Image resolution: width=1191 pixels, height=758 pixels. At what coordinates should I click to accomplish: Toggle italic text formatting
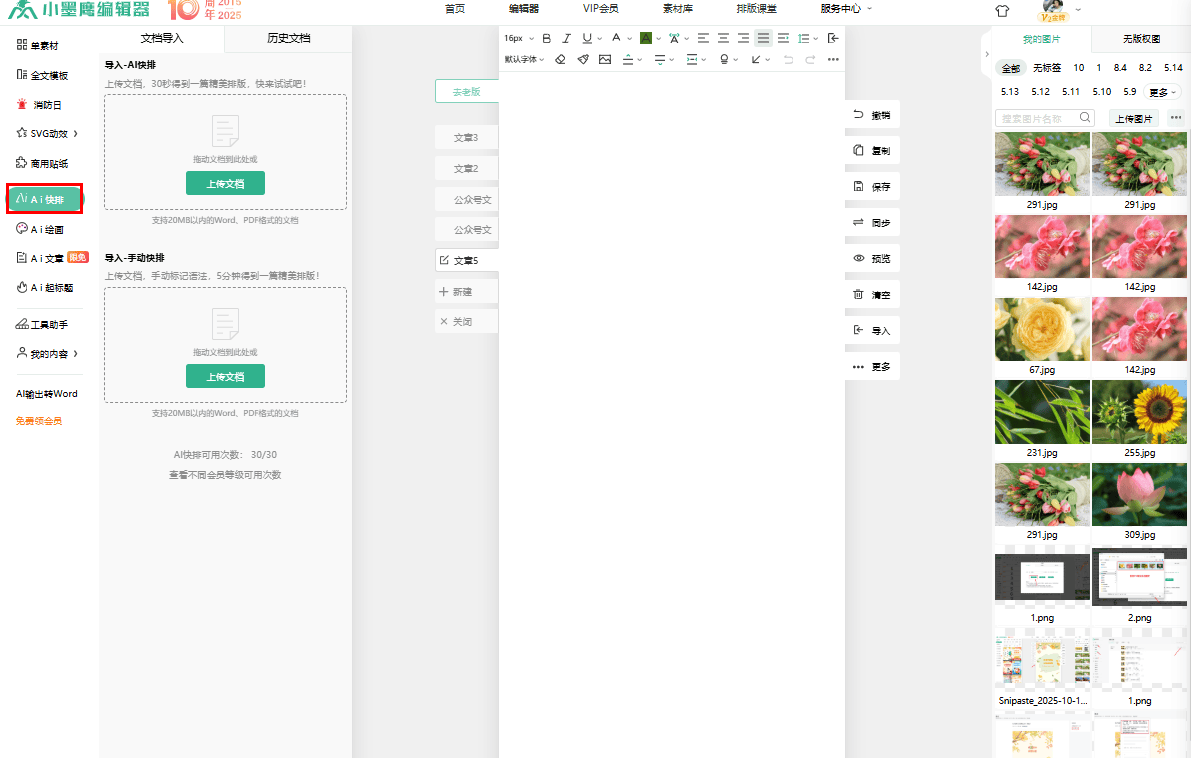click(x=566, y=38)
